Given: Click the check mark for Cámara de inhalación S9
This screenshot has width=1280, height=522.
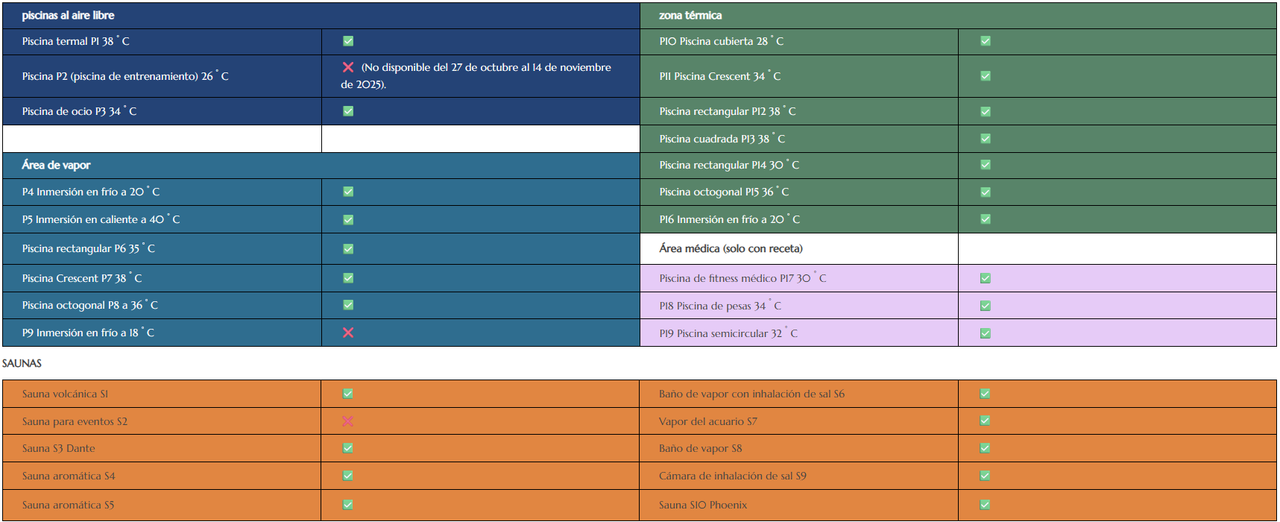Looking at the screenshot, I should 985,476.
